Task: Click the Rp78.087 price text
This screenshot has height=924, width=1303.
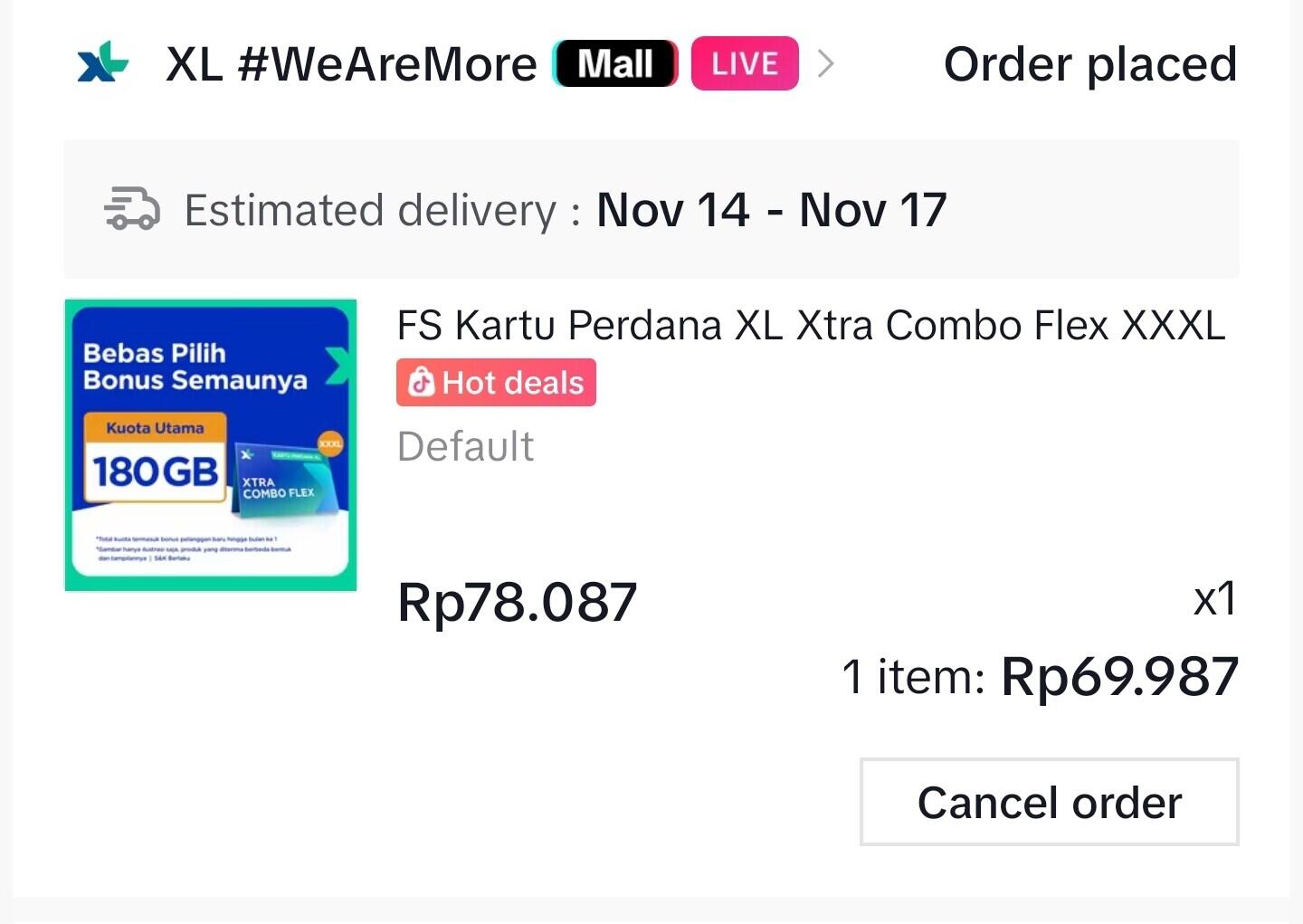Action: pyautogui.click(x=518, y=601)
